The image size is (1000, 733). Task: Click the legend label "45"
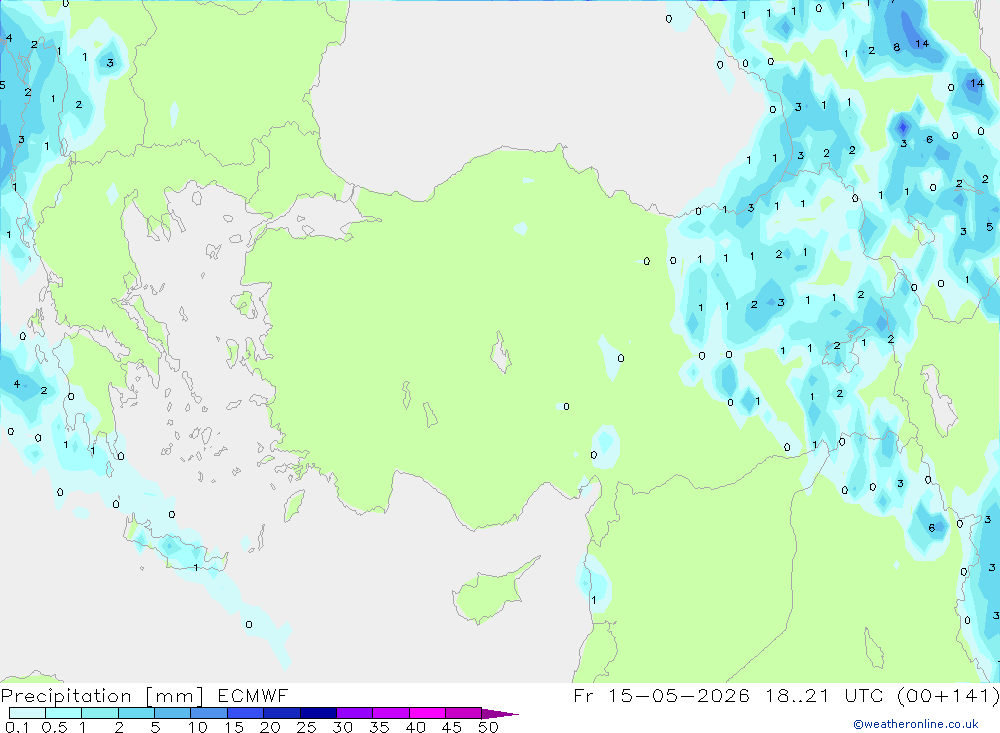point(452,727)
